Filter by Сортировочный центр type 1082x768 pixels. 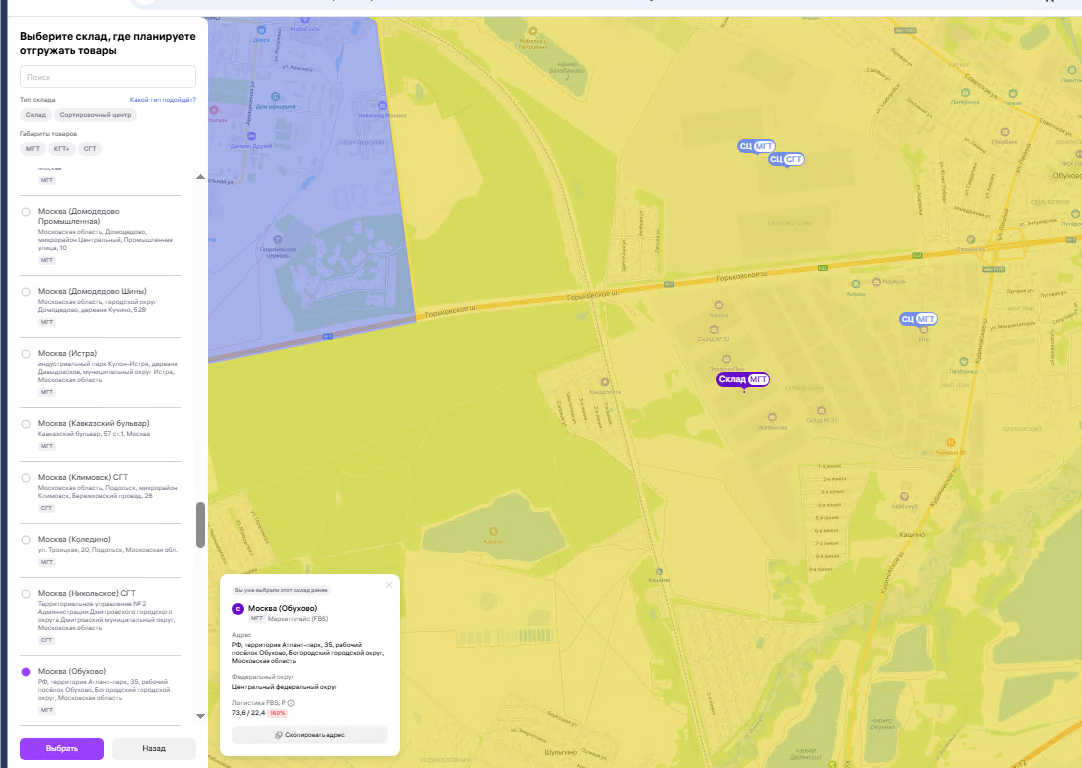[x=95, y=115]
